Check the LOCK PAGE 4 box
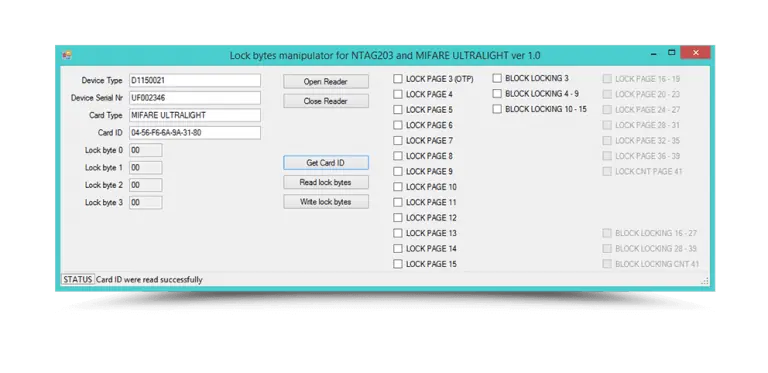Viewport: 768px width, 373px height. [x=398, y=94]
